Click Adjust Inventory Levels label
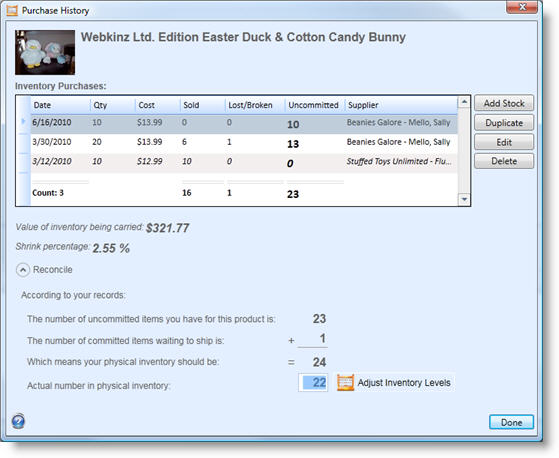Image resolution: width=559 pixels, height=458 pixels. click(404, 383)
